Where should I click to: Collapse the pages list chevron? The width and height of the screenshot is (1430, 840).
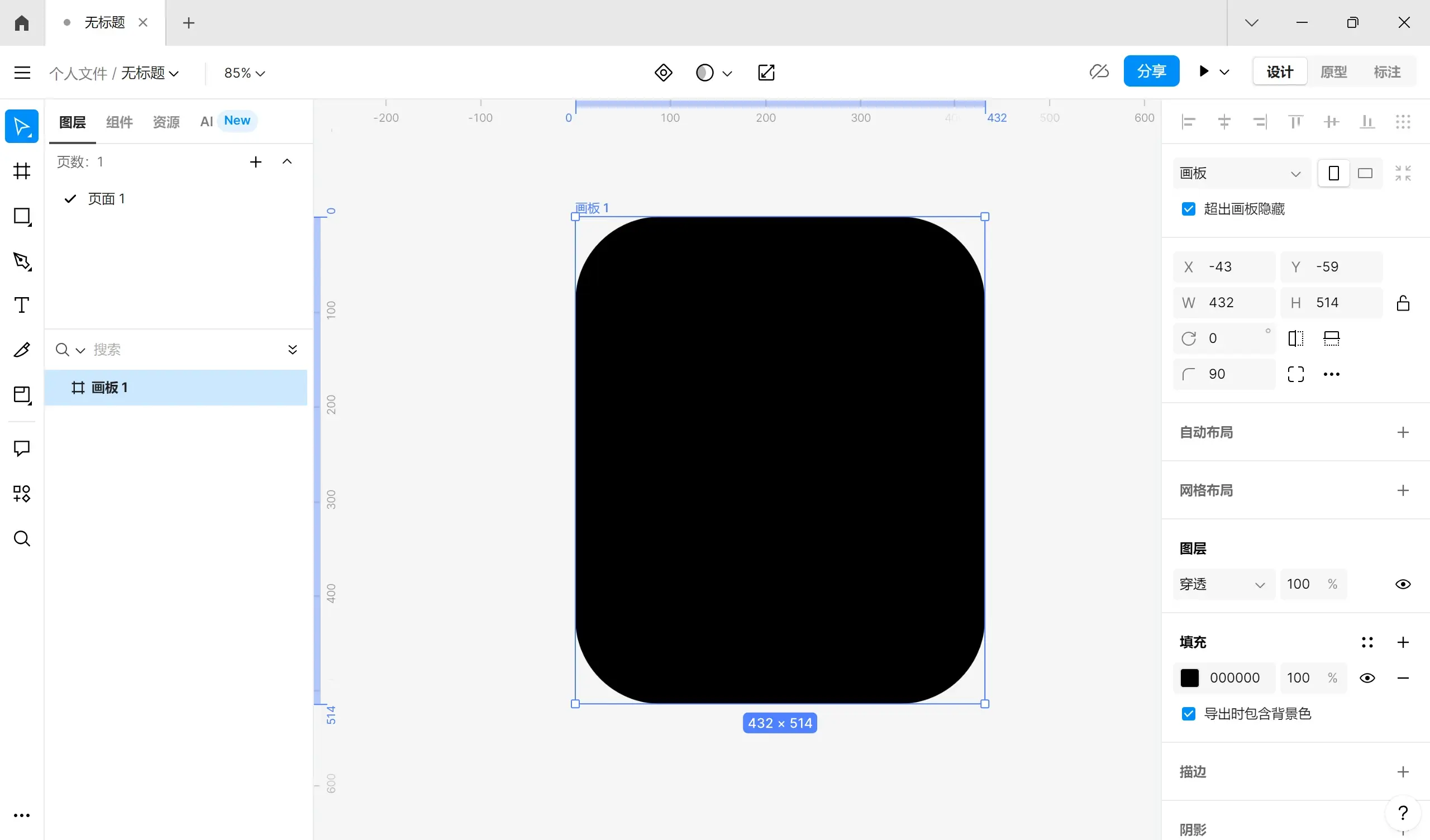287,162
